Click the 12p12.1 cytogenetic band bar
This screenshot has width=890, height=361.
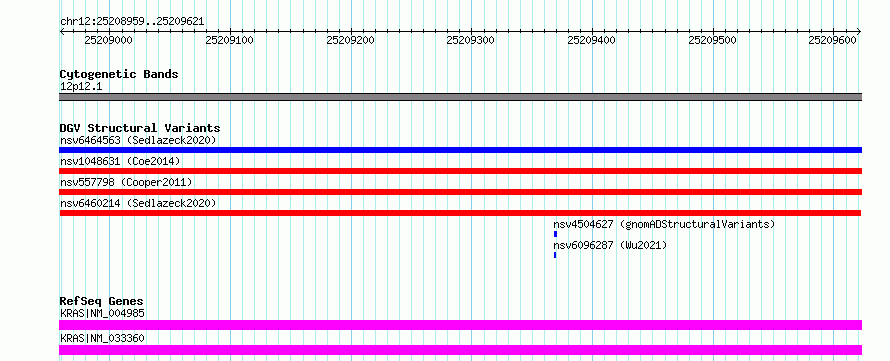click(x=460, y=97)
